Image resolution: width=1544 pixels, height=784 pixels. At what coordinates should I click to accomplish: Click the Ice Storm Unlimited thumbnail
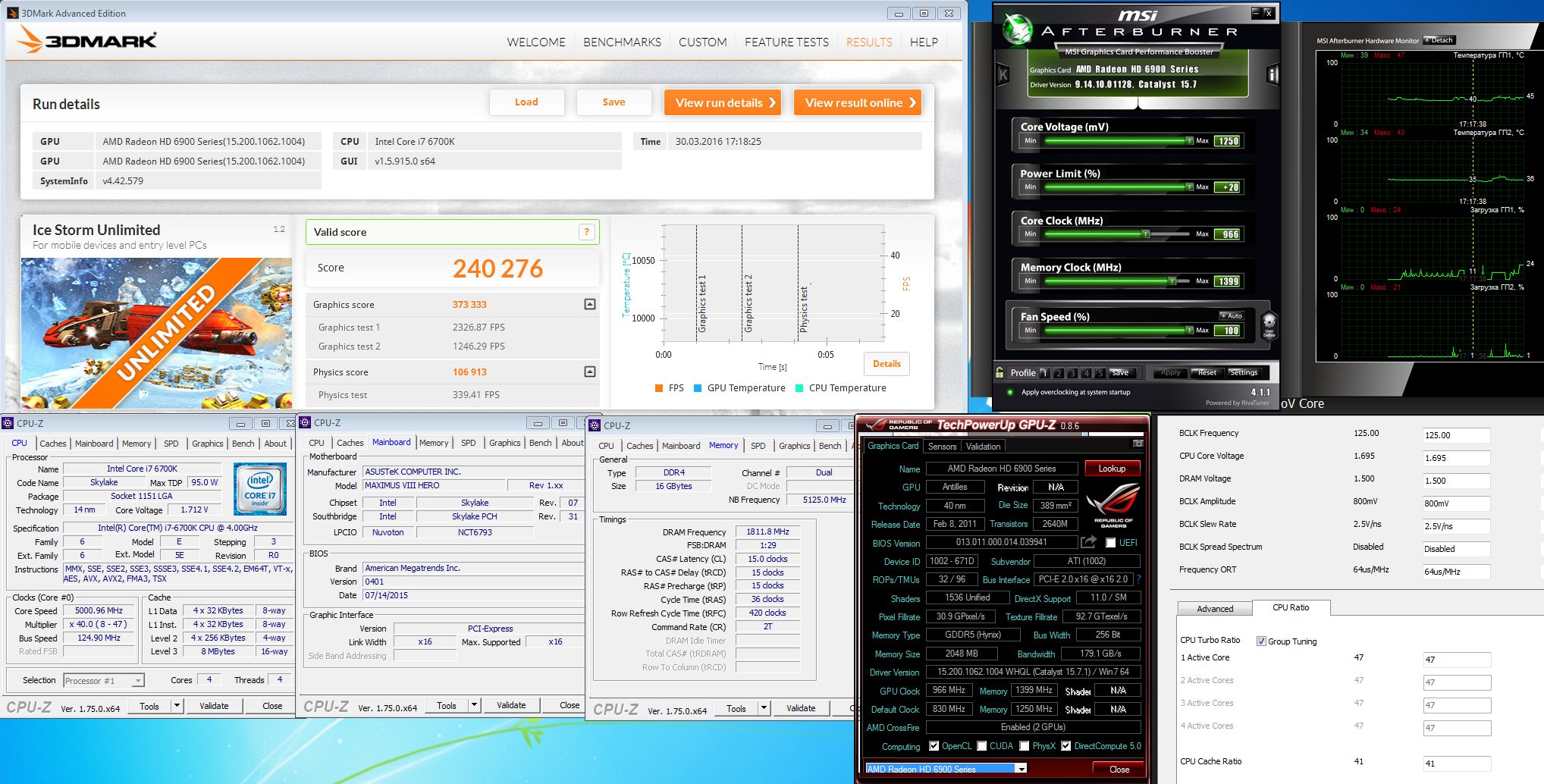[156, 333]
